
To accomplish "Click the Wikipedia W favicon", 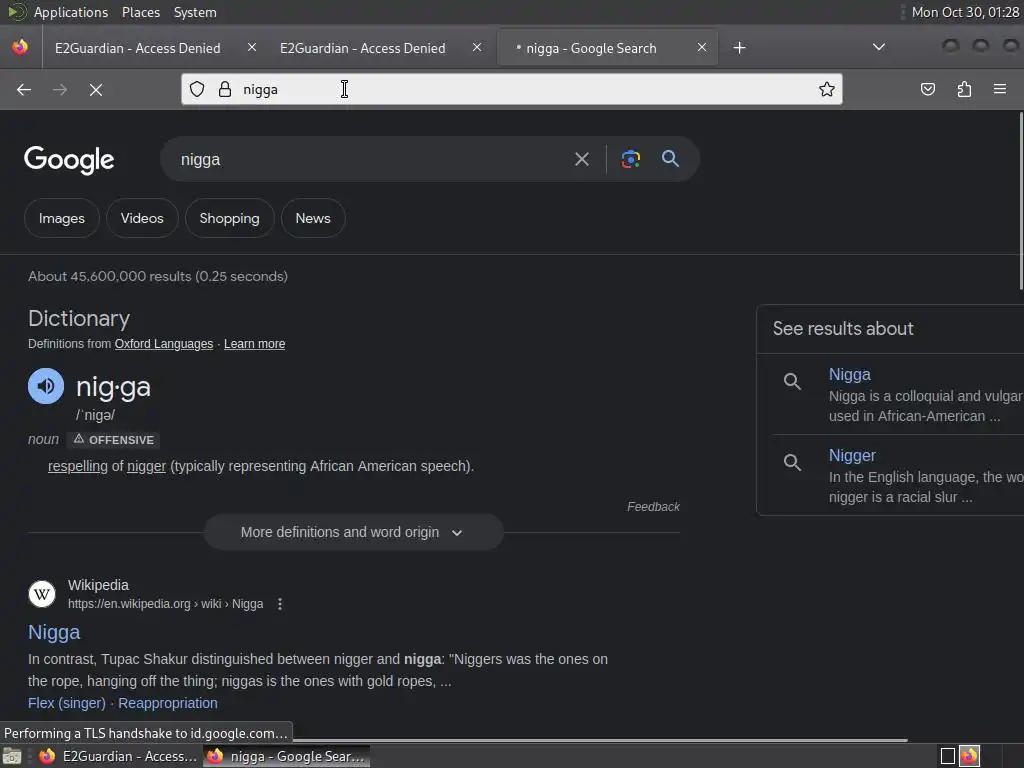I will pos(42,594).
